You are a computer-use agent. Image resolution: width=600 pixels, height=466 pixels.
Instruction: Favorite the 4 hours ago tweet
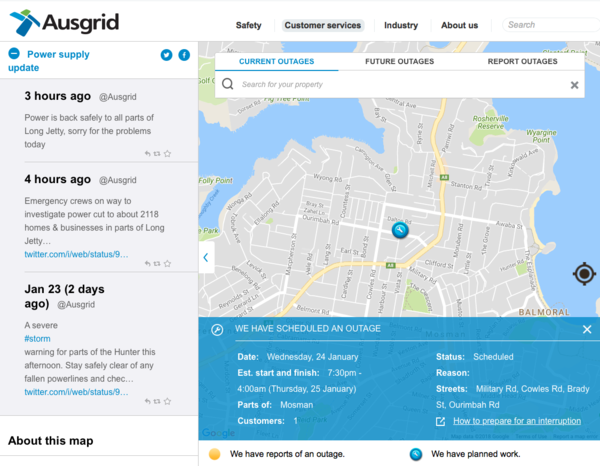tap(167, 263)
